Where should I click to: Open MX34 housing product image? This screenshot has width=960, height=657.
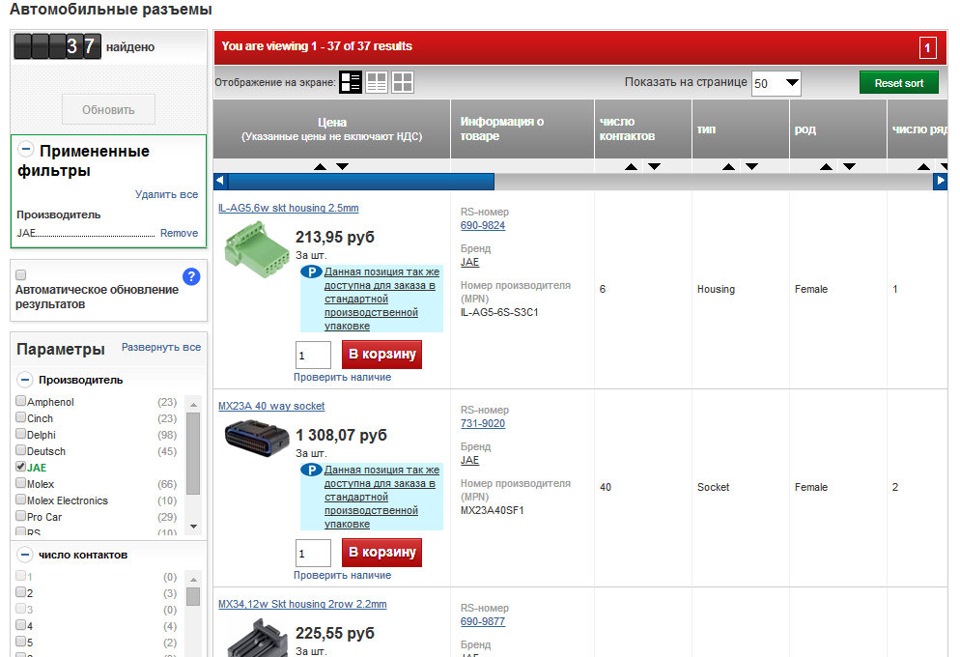(257, 637)
